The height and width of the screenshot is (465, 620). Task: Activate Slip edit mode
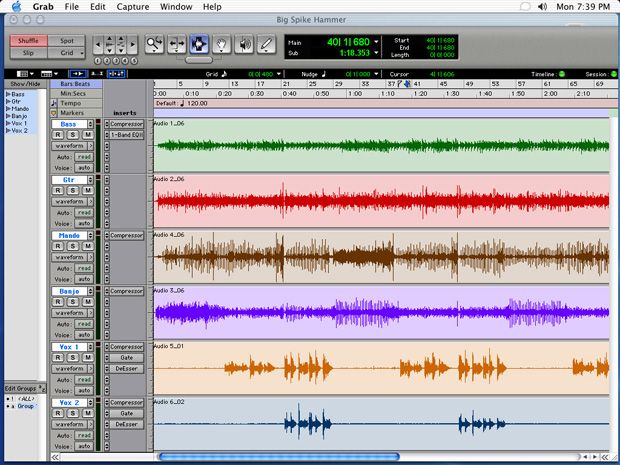(28, 53)
